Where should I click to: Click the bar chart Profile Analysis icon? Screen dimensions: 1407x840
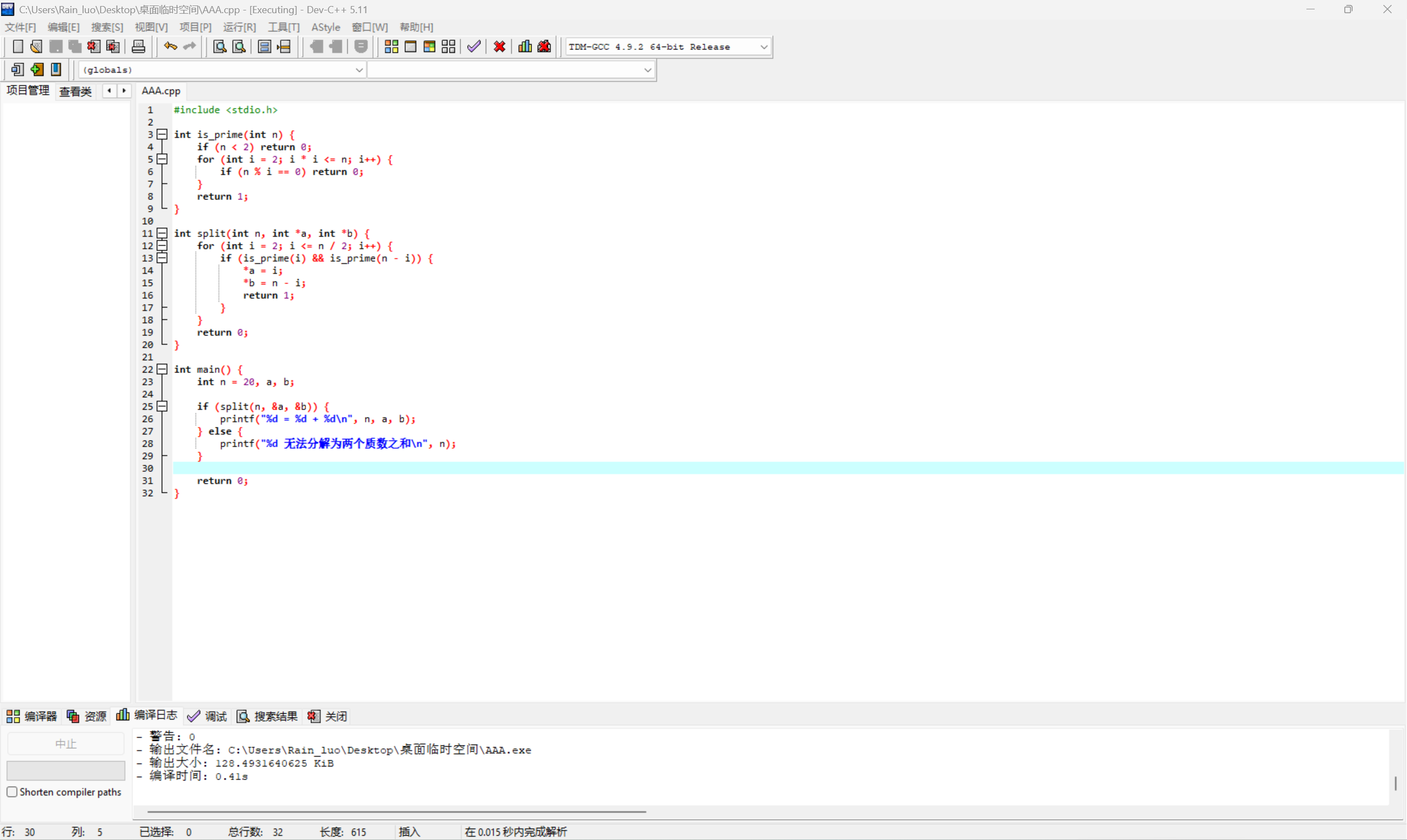[525, 46]
